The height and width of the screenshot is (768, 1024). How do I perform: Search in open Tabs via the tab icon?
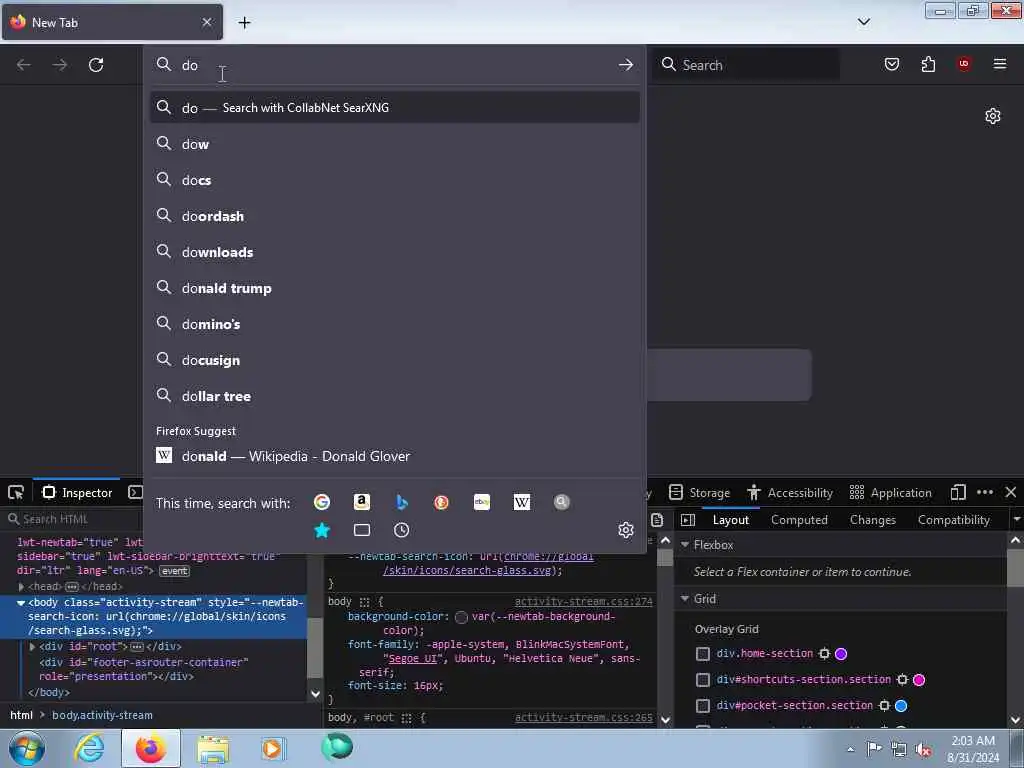[362, 530]
